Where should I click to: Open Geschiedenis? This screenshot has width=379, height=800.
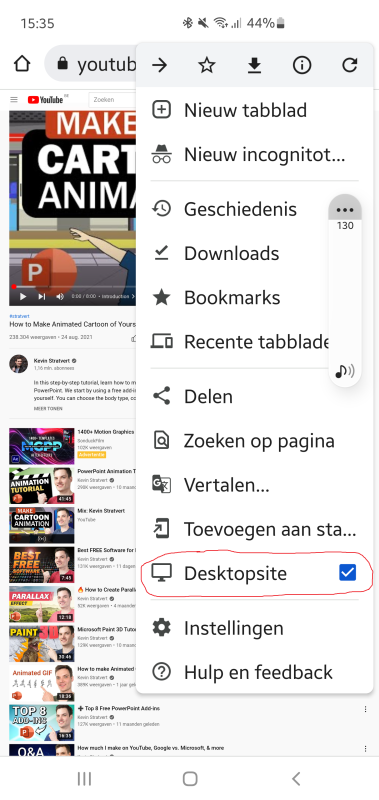[x=232, y=209]
